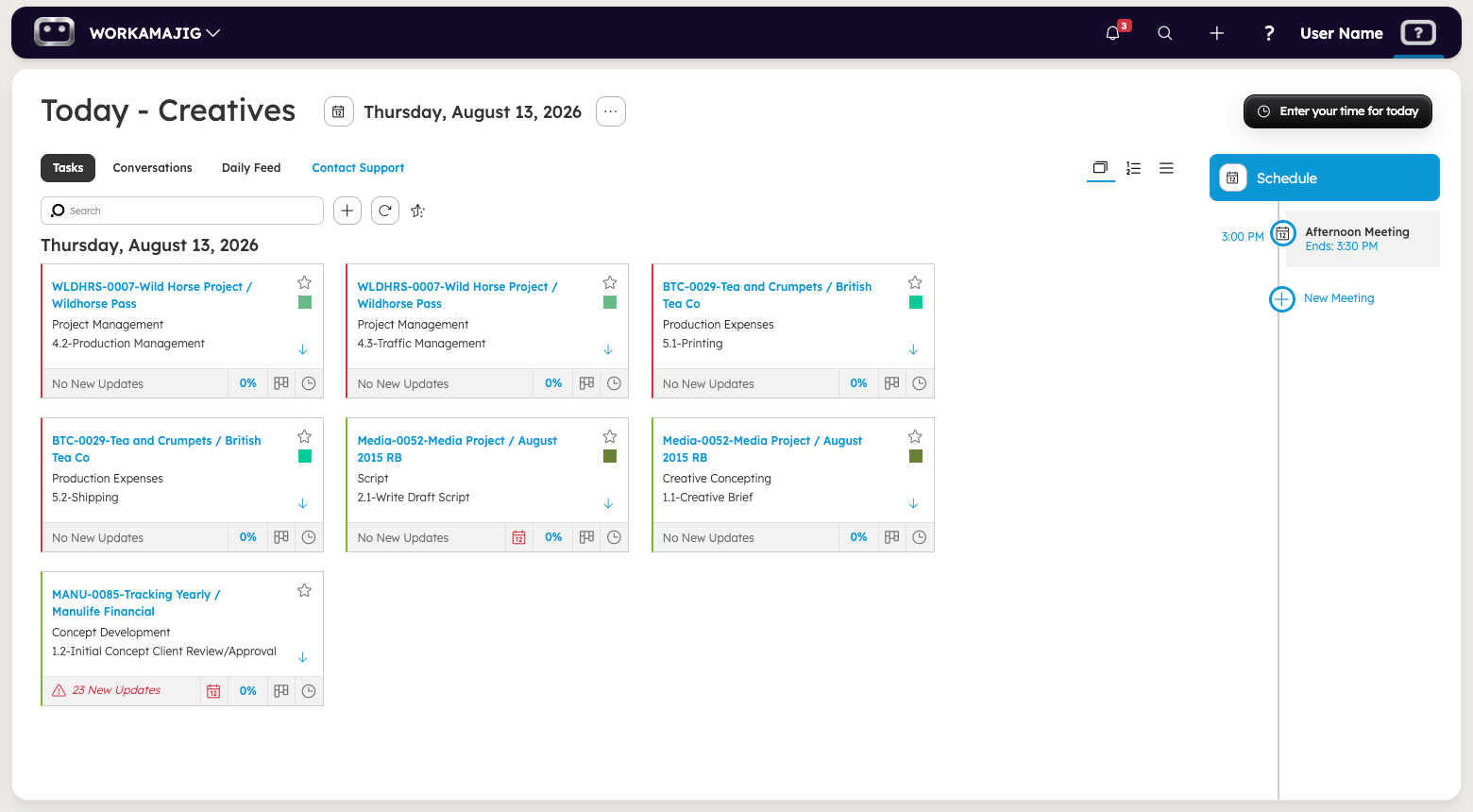Switch to the Conversations tab

point(152,168)
